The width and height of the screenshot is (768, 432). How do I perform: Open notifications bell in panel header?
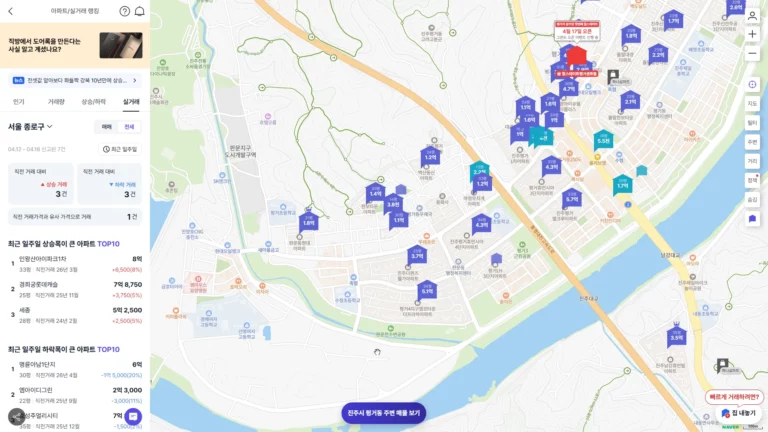(x=140, y=11)
